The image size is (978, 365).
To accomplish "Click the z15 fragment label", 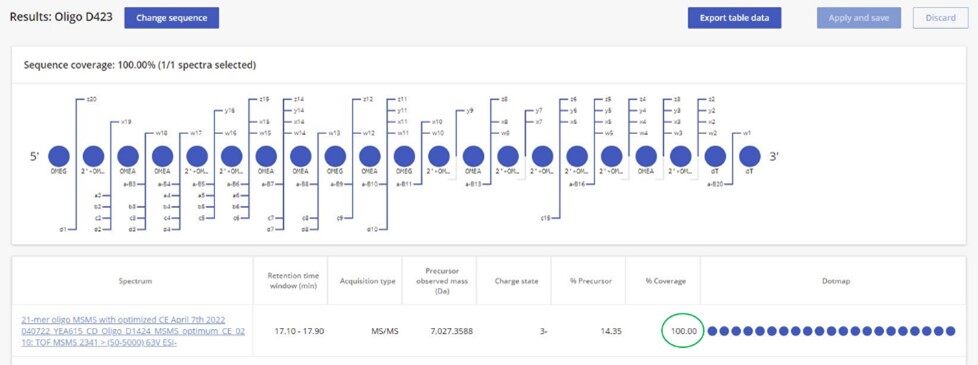I will tap(264, 99).
